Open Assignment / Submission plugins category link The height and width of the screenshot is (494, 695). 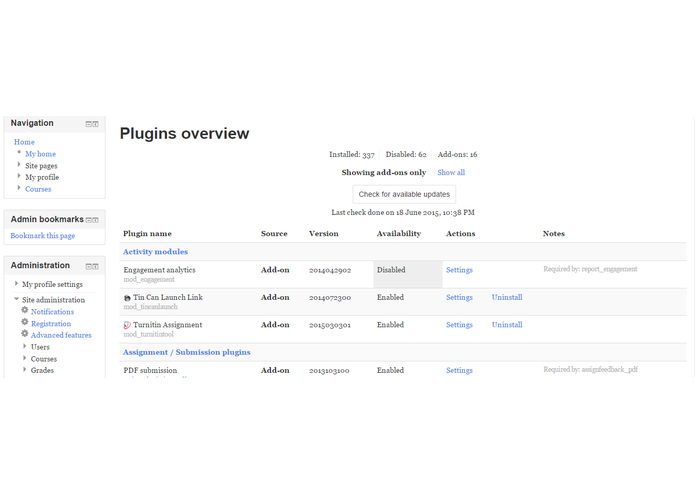(187, 352)
